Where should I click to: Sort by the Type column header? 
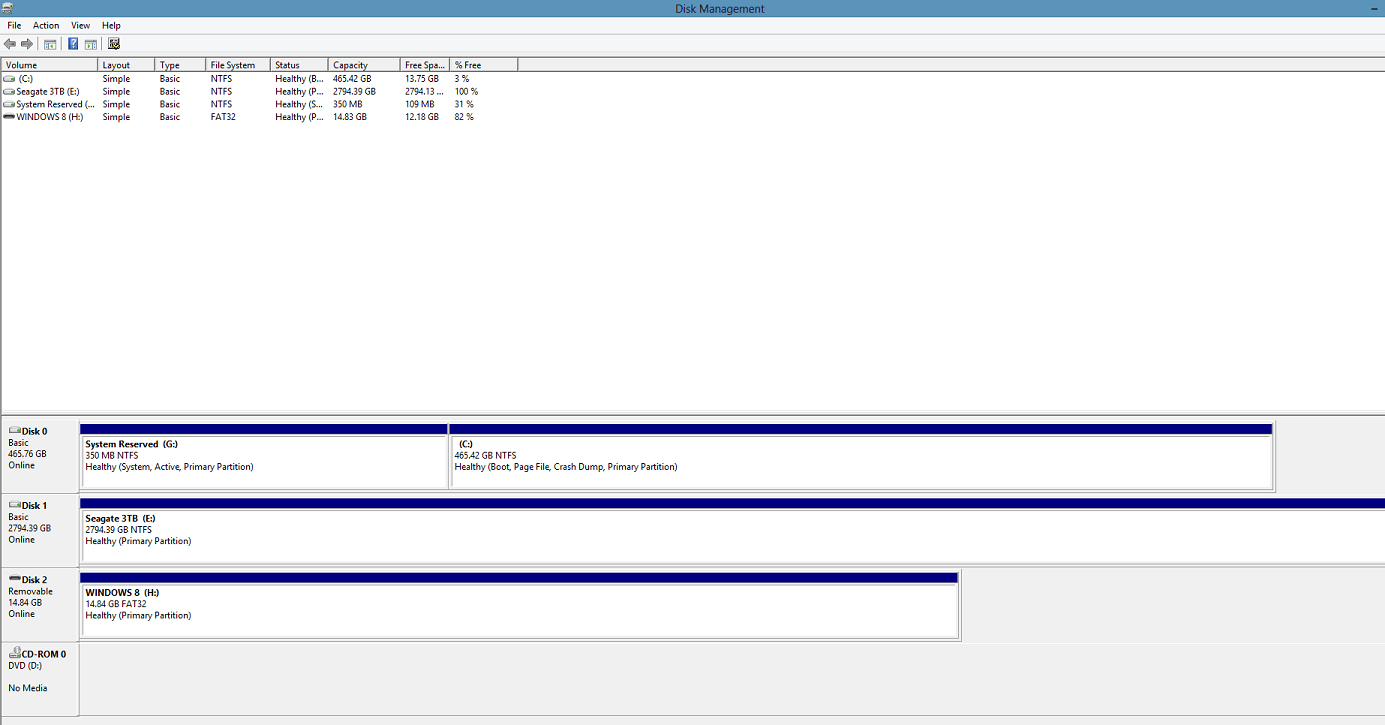180,65
